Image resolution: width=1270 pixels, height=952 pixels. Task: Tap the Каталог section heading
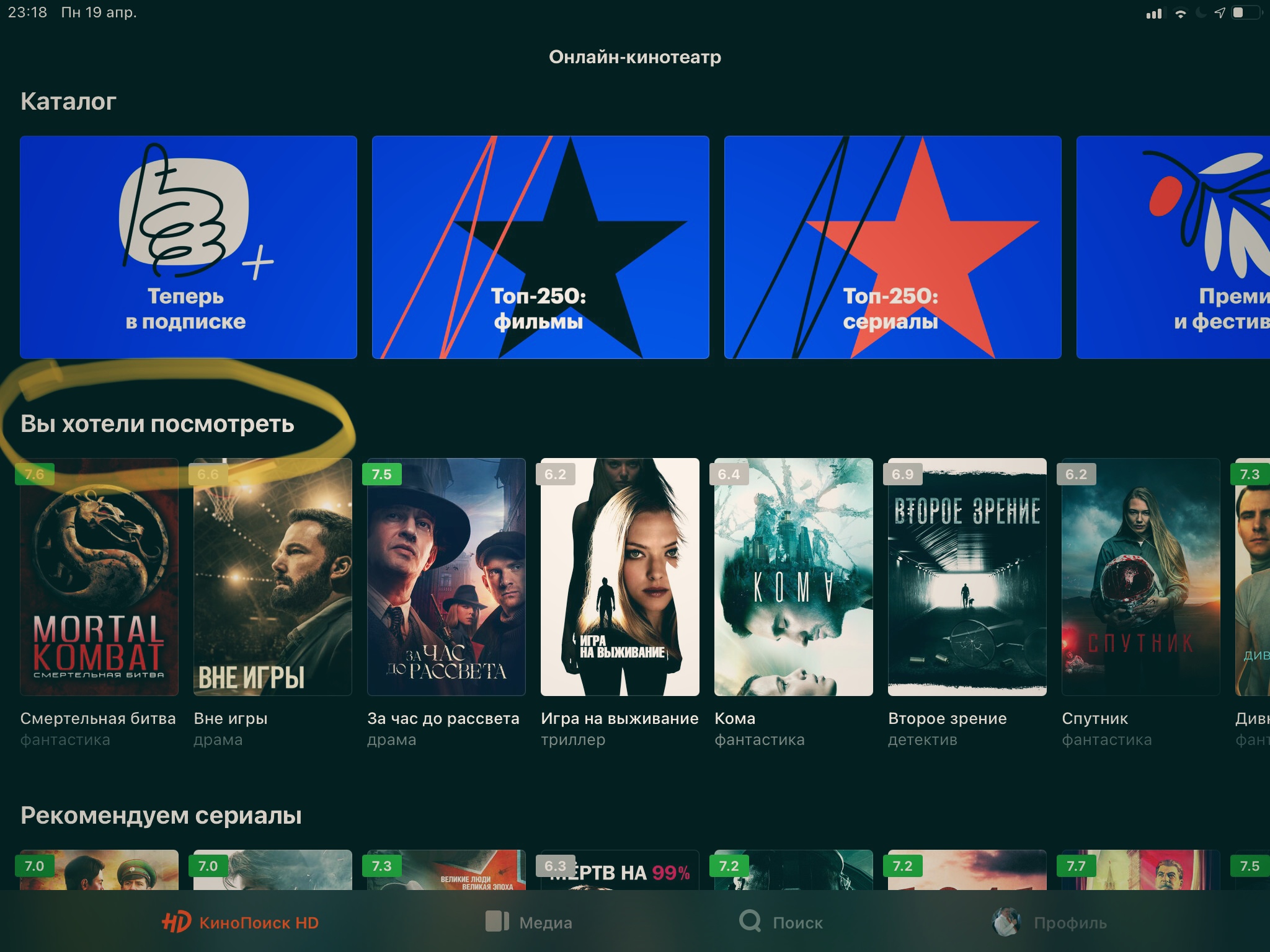[x=68, y=101]
